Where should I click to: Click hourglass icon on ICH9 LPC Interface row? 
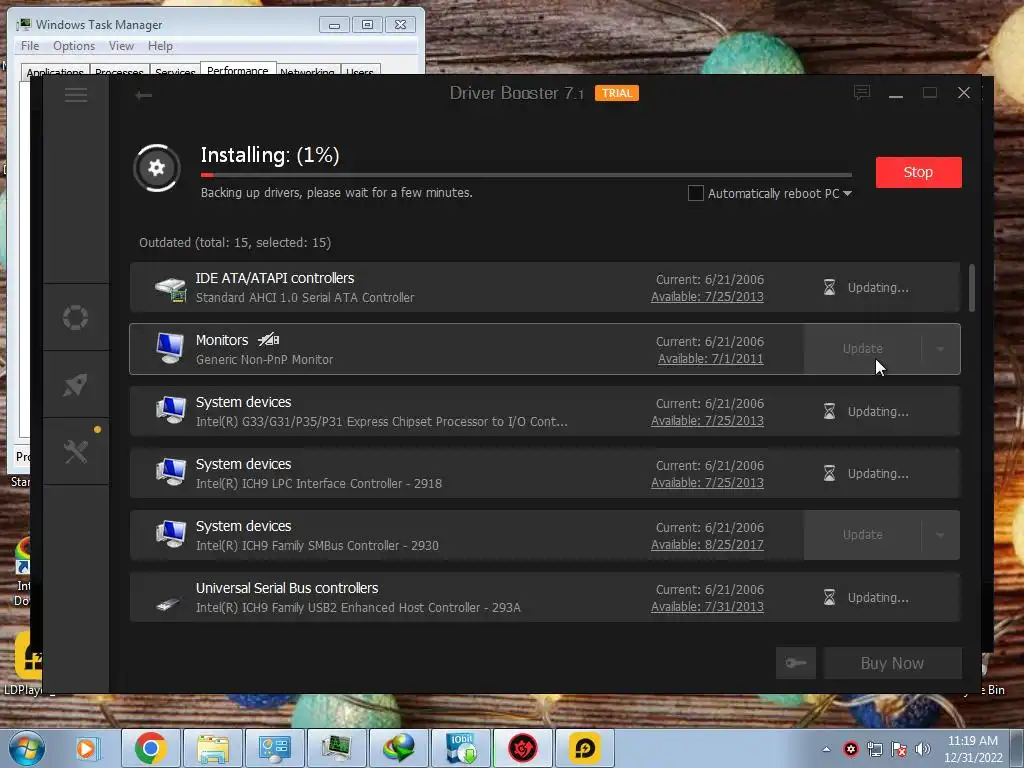click(829, 473)
